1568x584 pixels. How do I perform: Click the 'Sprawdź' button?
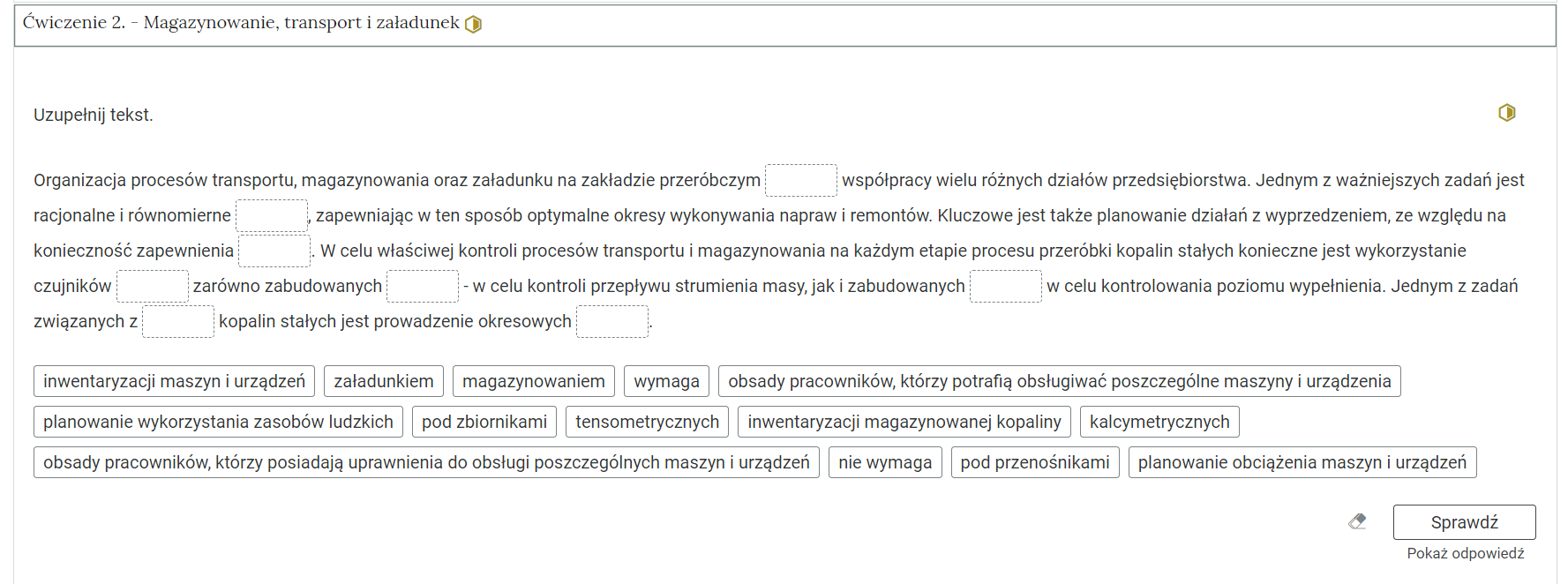pyautogui.click(x=1464, y=522)
